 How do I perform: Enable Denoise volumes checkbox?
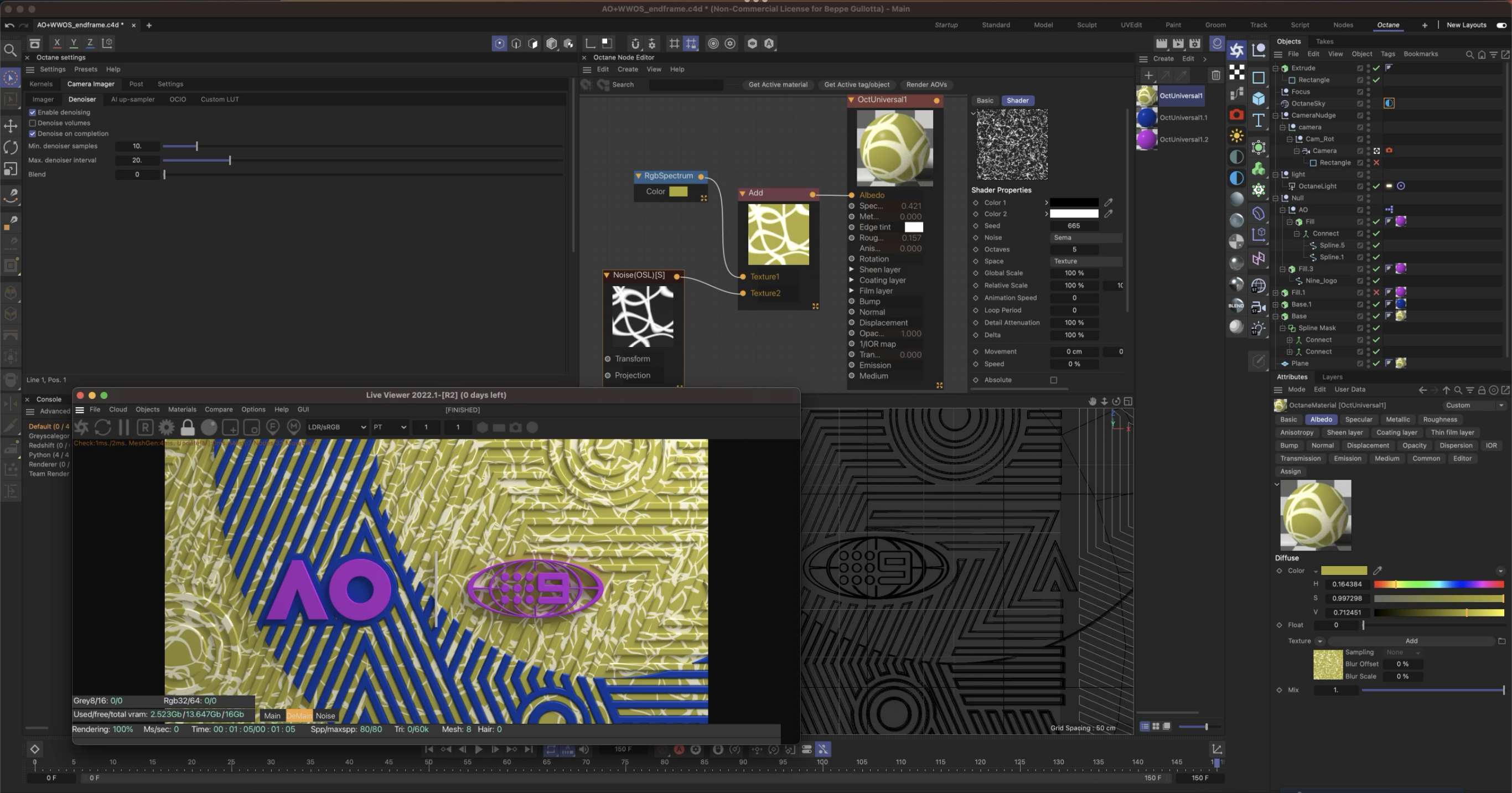(33, 123)
